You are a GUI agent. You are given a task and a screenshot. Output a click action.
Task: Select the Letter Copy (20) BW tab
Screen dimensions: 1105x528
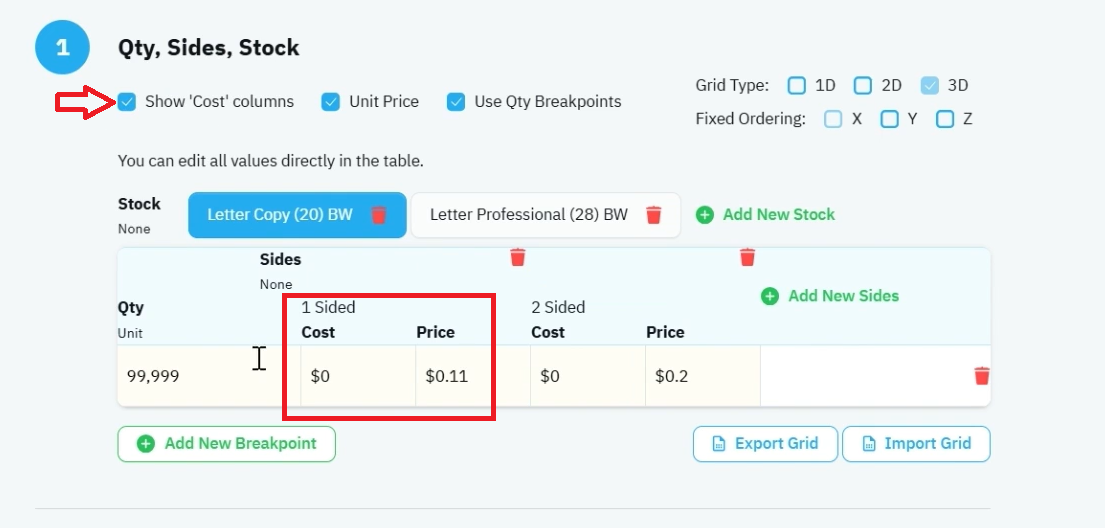point(297,215)
